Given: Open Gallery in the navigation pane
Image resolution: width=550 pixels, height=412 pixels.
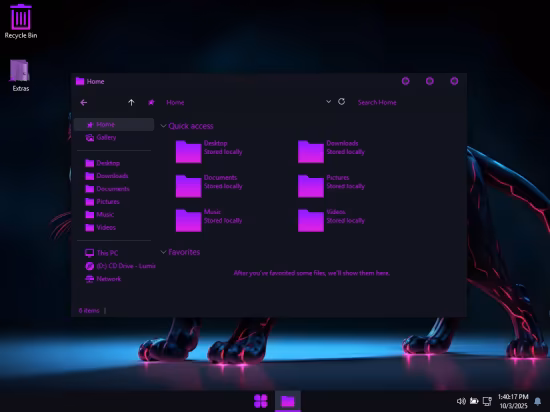Looking at the screenshot, I should pos(114,137).
